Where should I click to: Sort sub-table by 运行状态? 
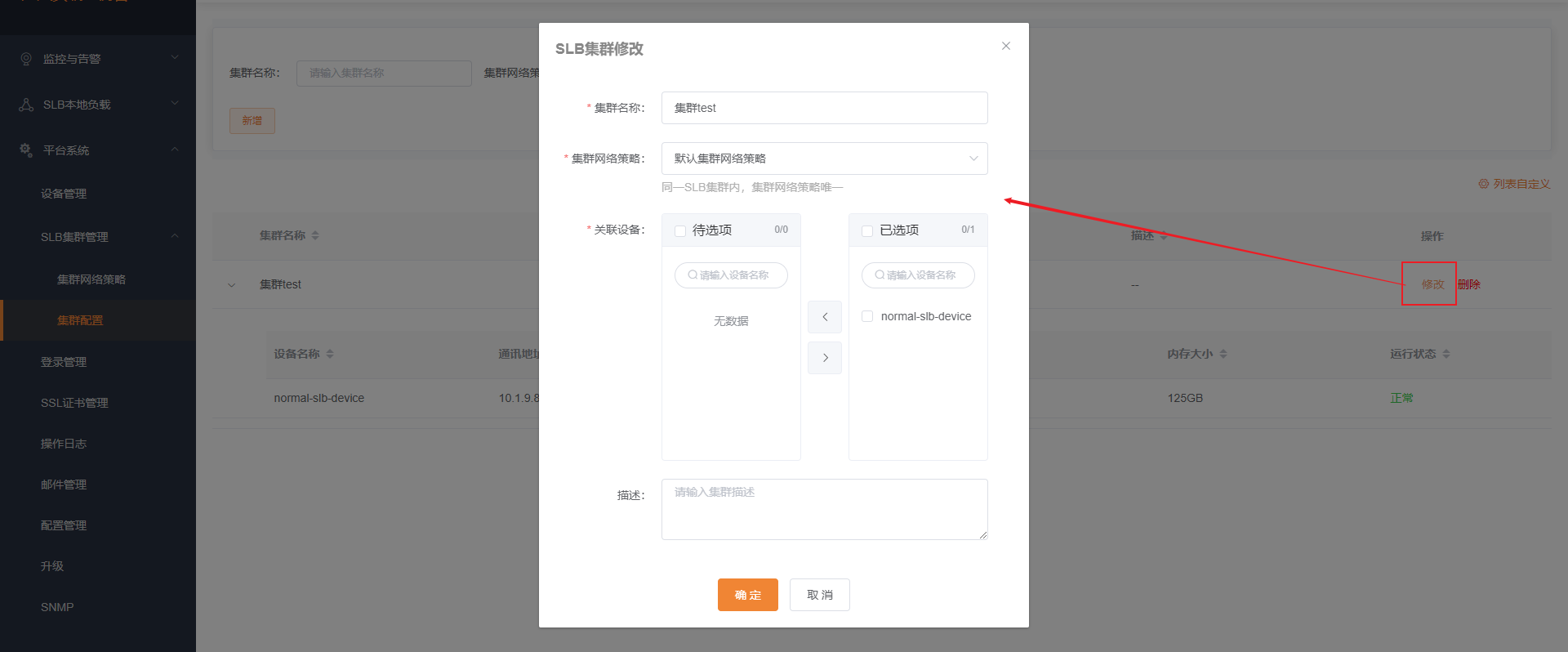(1446, 354)
